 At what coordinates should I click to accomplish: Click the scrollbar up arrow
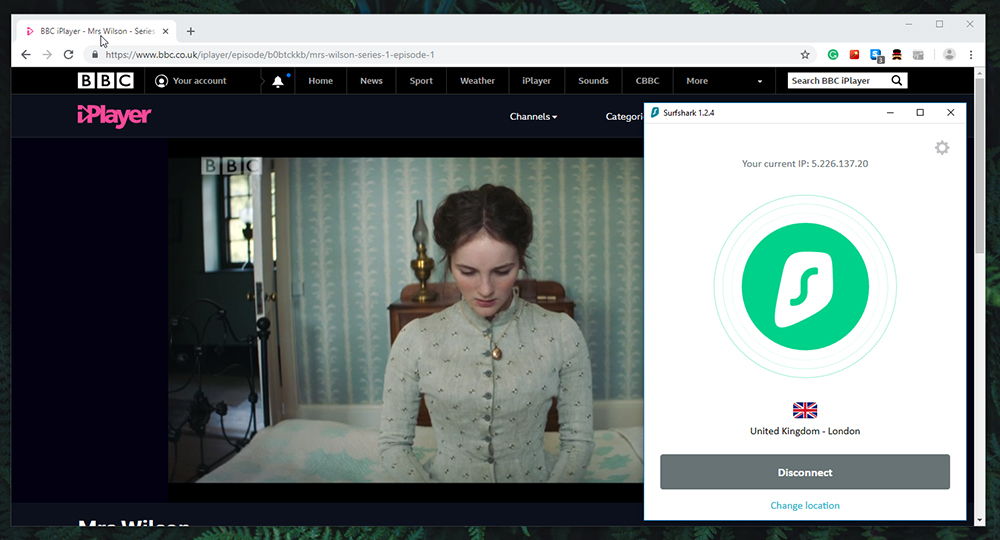(980, 73)
